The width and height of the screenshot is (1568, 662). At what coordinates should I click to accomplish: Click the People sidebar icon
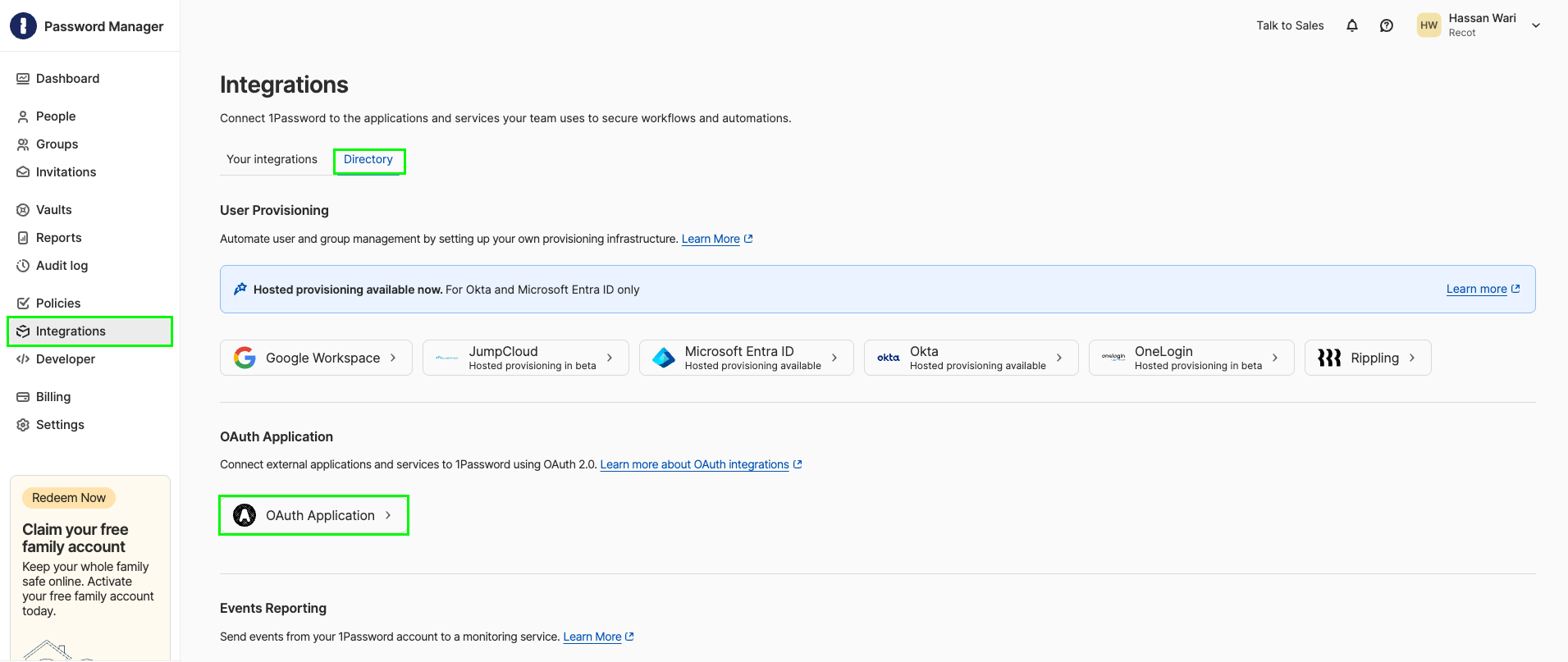23,116
